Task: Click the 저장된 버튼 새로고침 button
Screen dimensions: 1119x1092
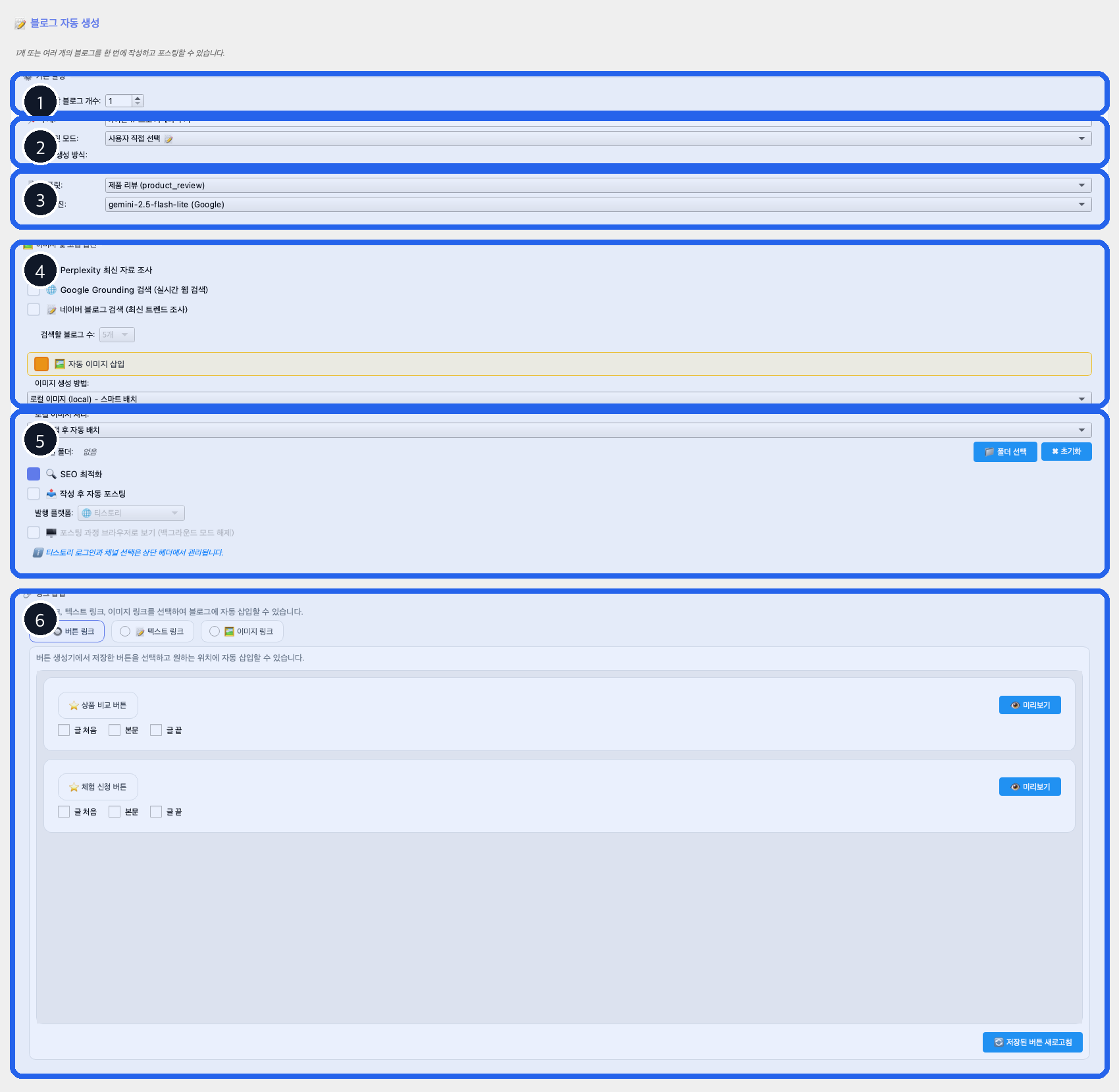Action: [1032, 1042]
